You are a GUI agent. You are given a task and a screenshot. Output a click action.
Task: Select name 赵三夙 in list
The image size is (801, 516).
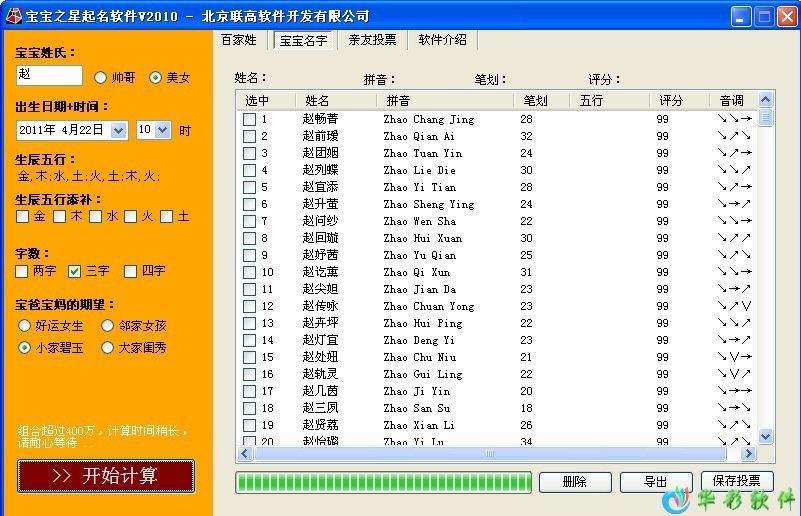click(x=320, y=408)
